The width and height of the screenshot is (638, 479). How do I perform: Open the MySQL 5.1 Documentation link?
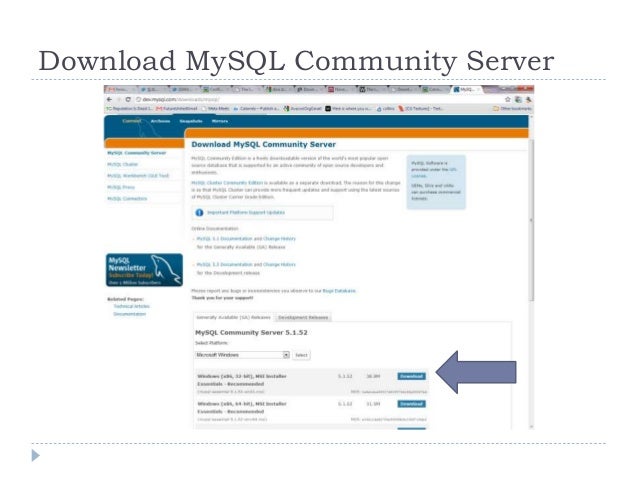pyautogui.click(x=246, y=238)
